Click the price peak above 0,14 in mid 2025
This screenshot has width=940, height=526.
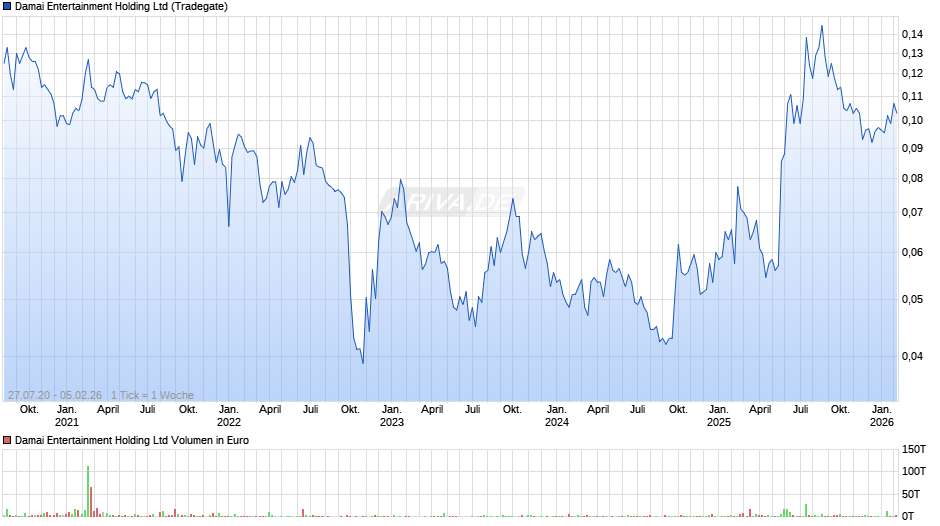[x=822, y=26]
